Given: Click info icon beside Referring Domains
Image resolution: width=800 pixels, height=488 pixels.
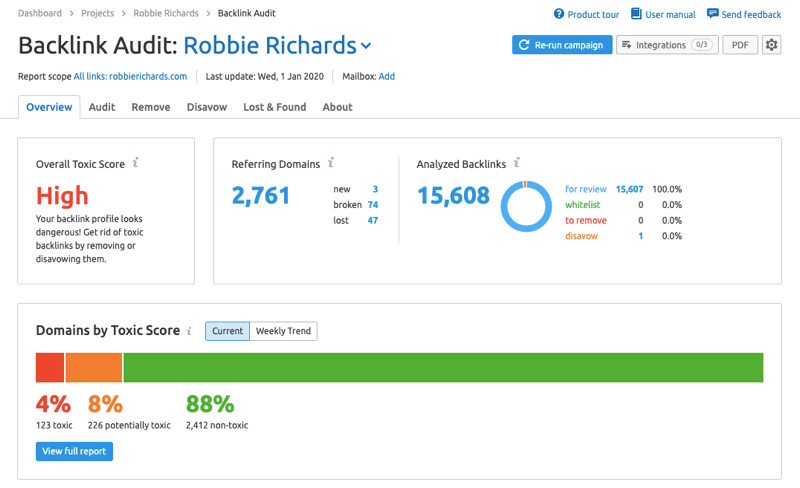Looking at the screenshot, I should point(331,163).
